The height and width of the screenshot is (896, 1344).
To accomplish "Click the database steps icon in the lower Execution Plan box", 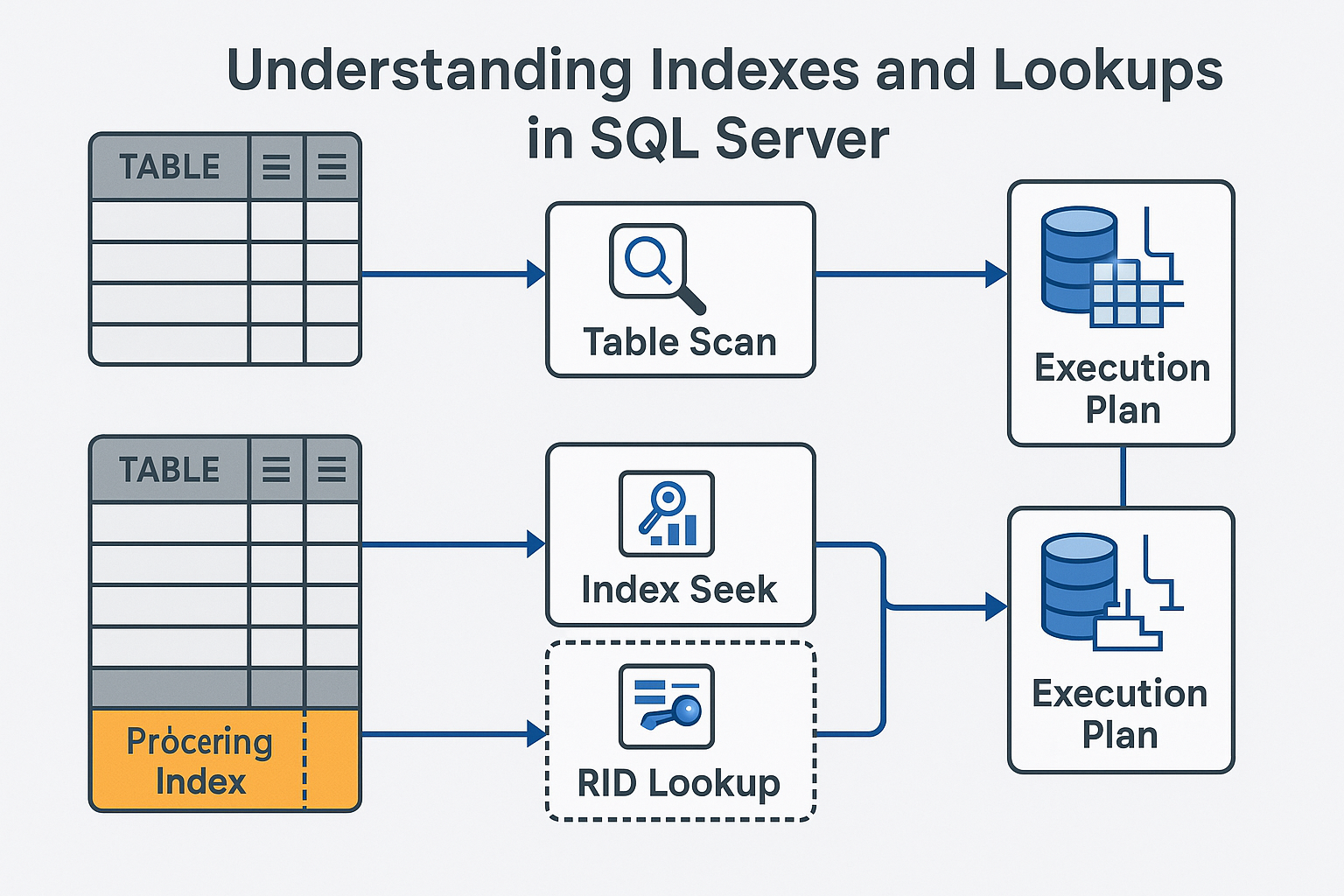I will [x=1112, y=592].
